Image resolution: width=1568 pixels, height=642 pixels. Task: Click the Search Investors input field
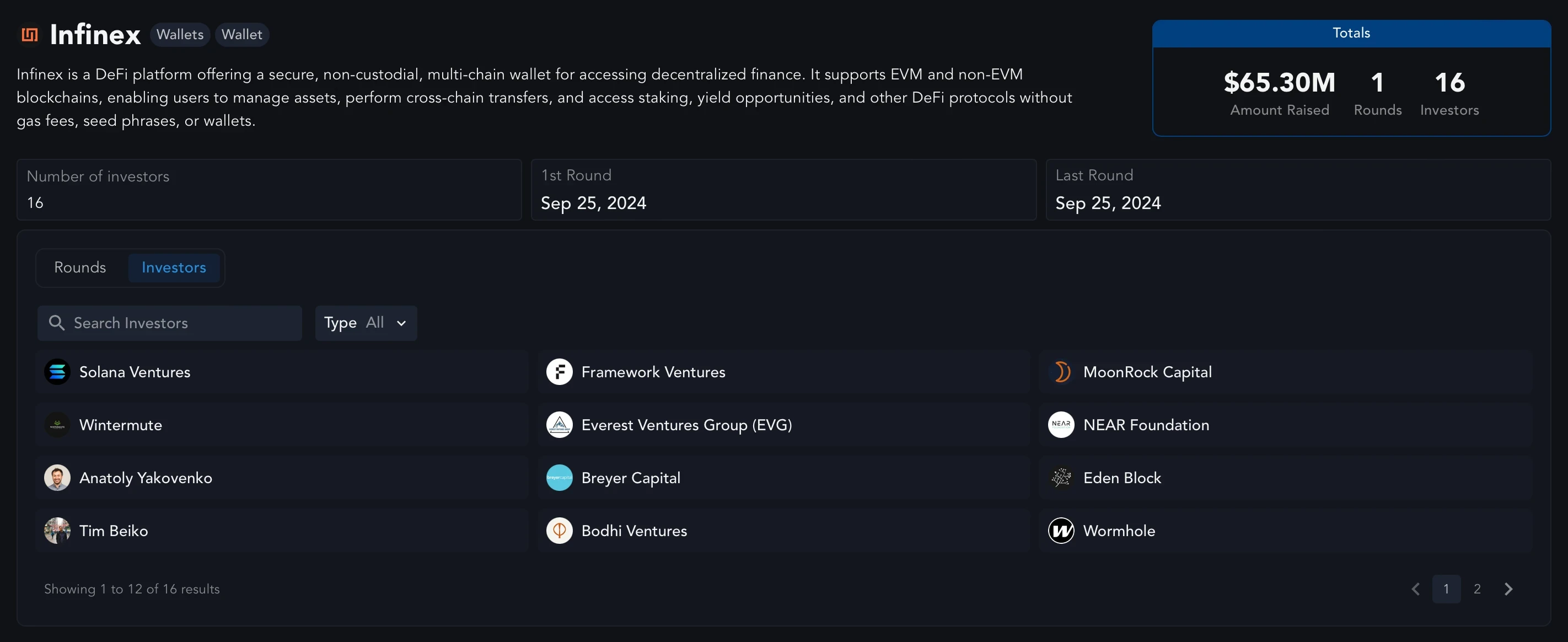182,323
